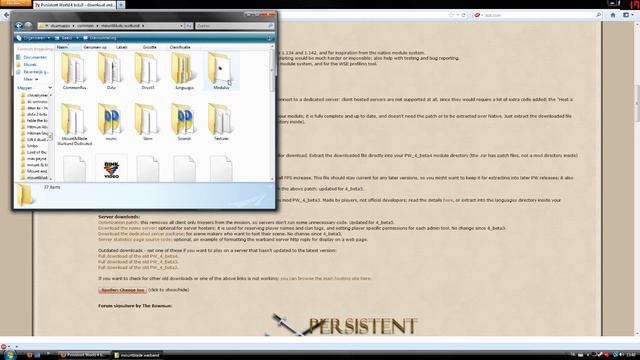Click the mountblade warband breadcrumb segment

pos(120,26)
